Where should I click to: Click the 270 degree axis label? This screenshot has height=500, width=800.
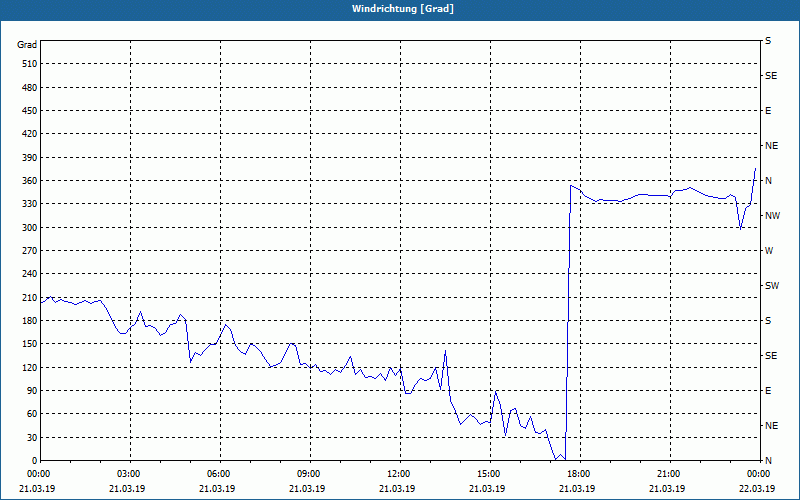click(x=30, y=251)
